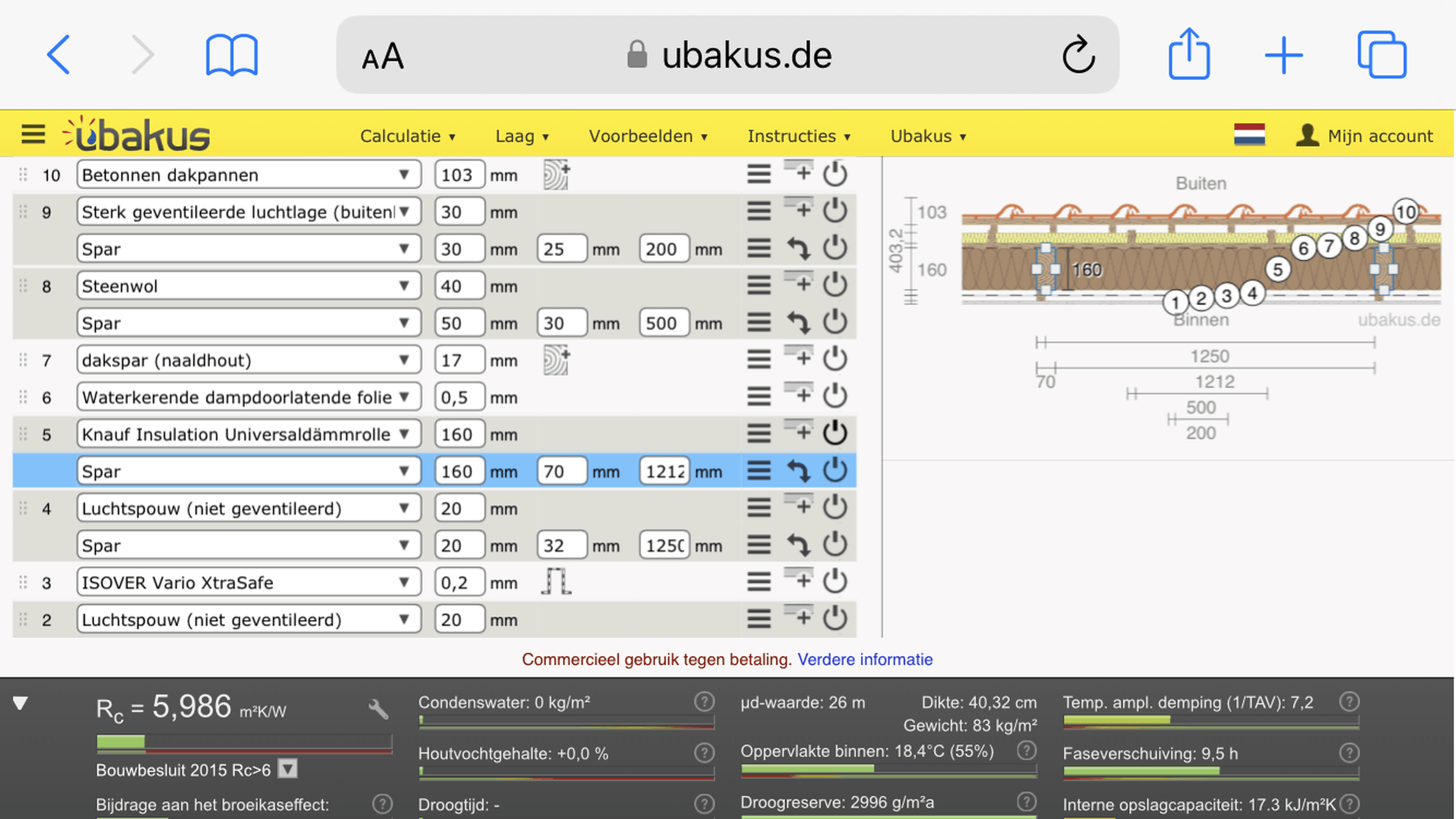Open Knauf Insulation Universaldämmrolle dropdown
The image size is (1456, 819).
click(x=248, y=434)
